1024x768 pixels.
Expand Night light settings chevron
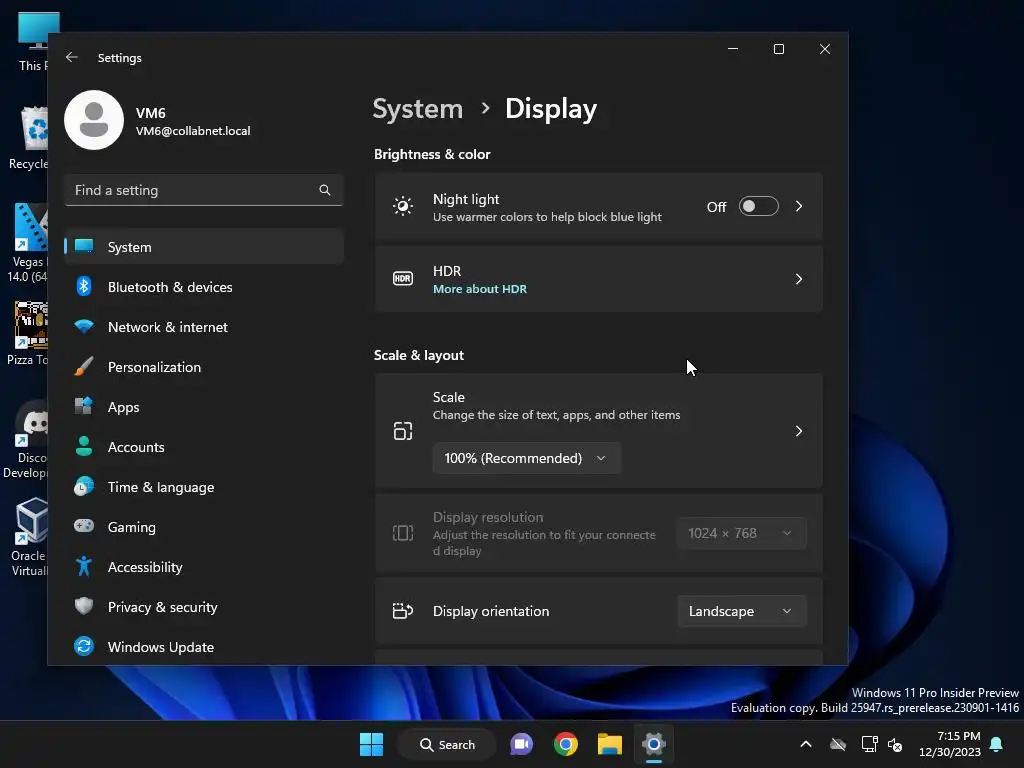pos(799,206)
